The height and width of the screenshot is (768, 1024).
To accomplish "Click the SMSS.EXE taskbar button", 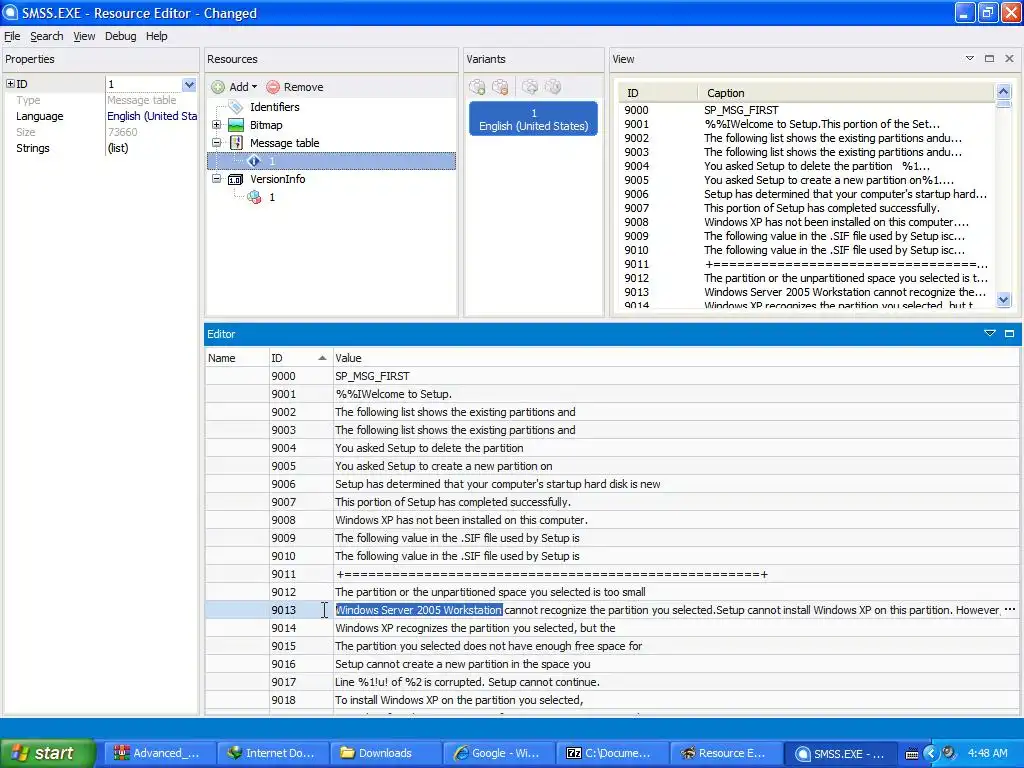I will (x=839, y=753).
